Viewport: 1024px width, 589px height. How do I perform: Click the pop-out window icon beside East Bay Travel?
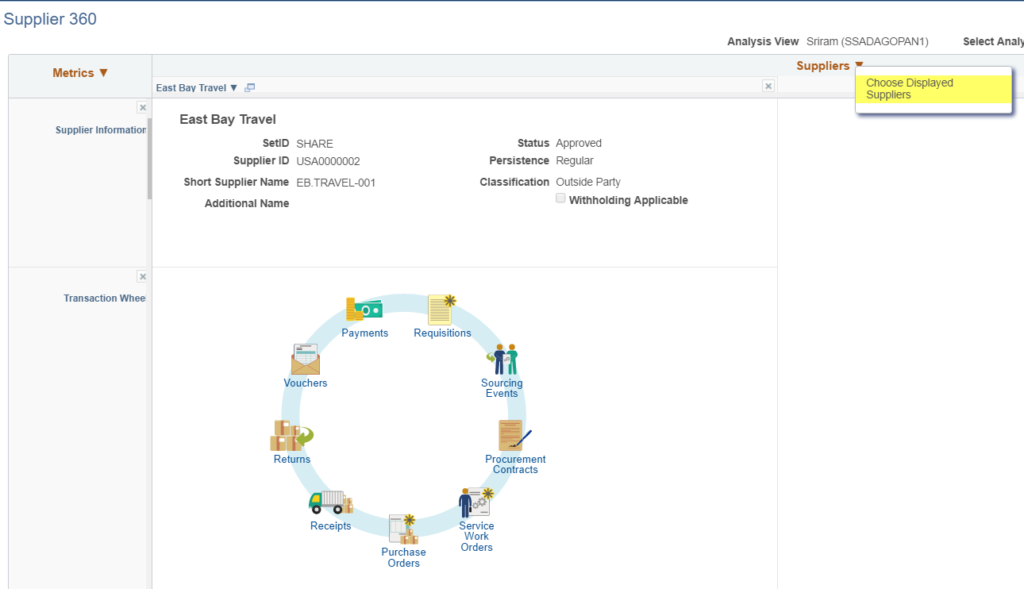pyautogui.click(x=249, y=88)
